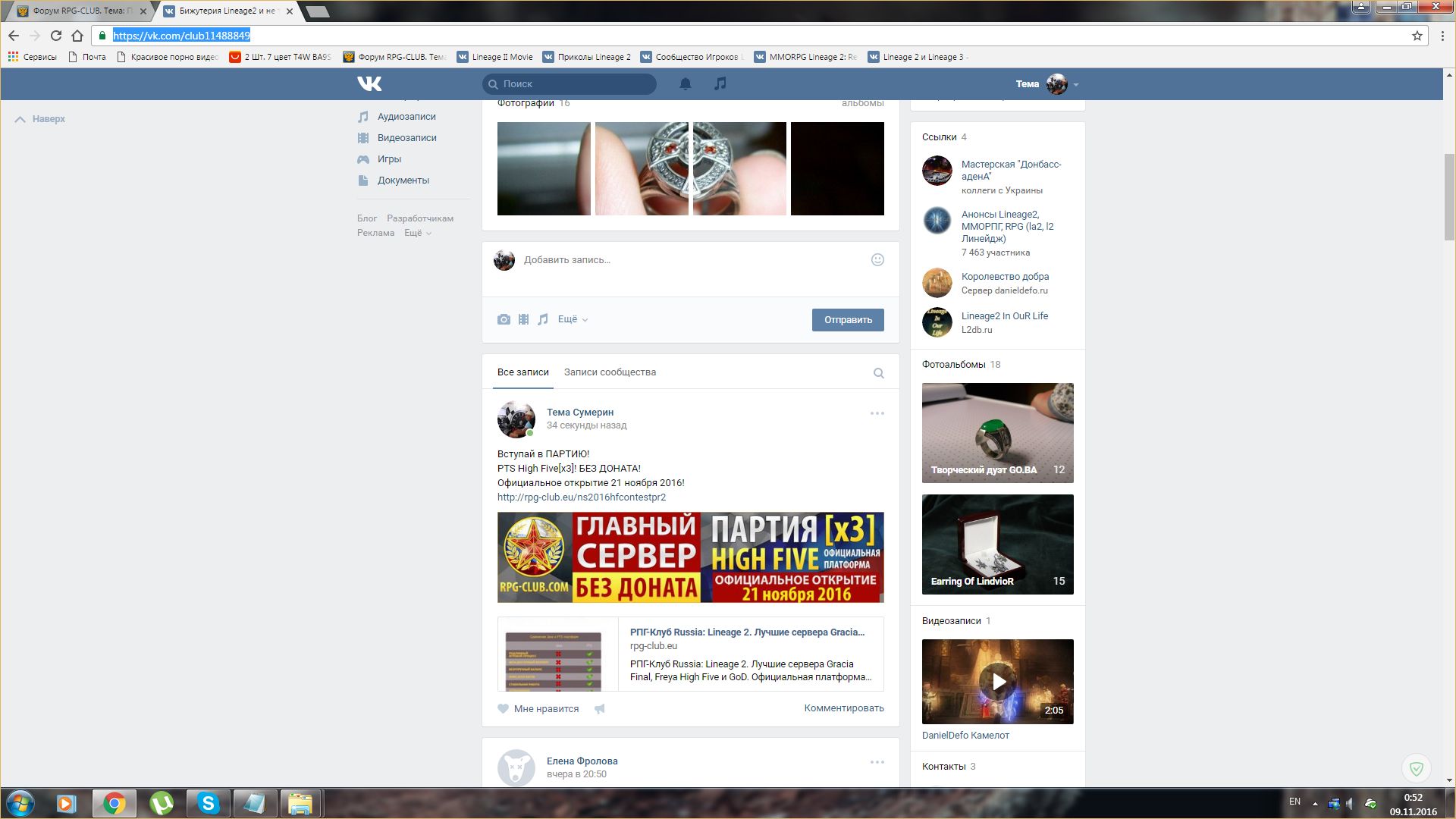Expand Ещё dropdown in post attachments
This screenshot has height=819, width=1456.
pos(573,319)
